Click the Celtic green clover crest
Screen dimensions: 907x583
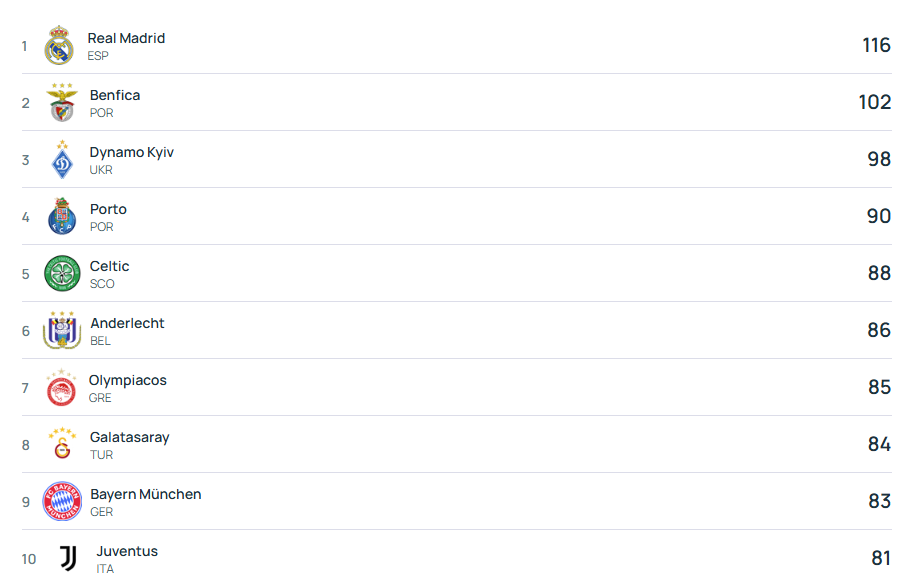pos(62,274)
